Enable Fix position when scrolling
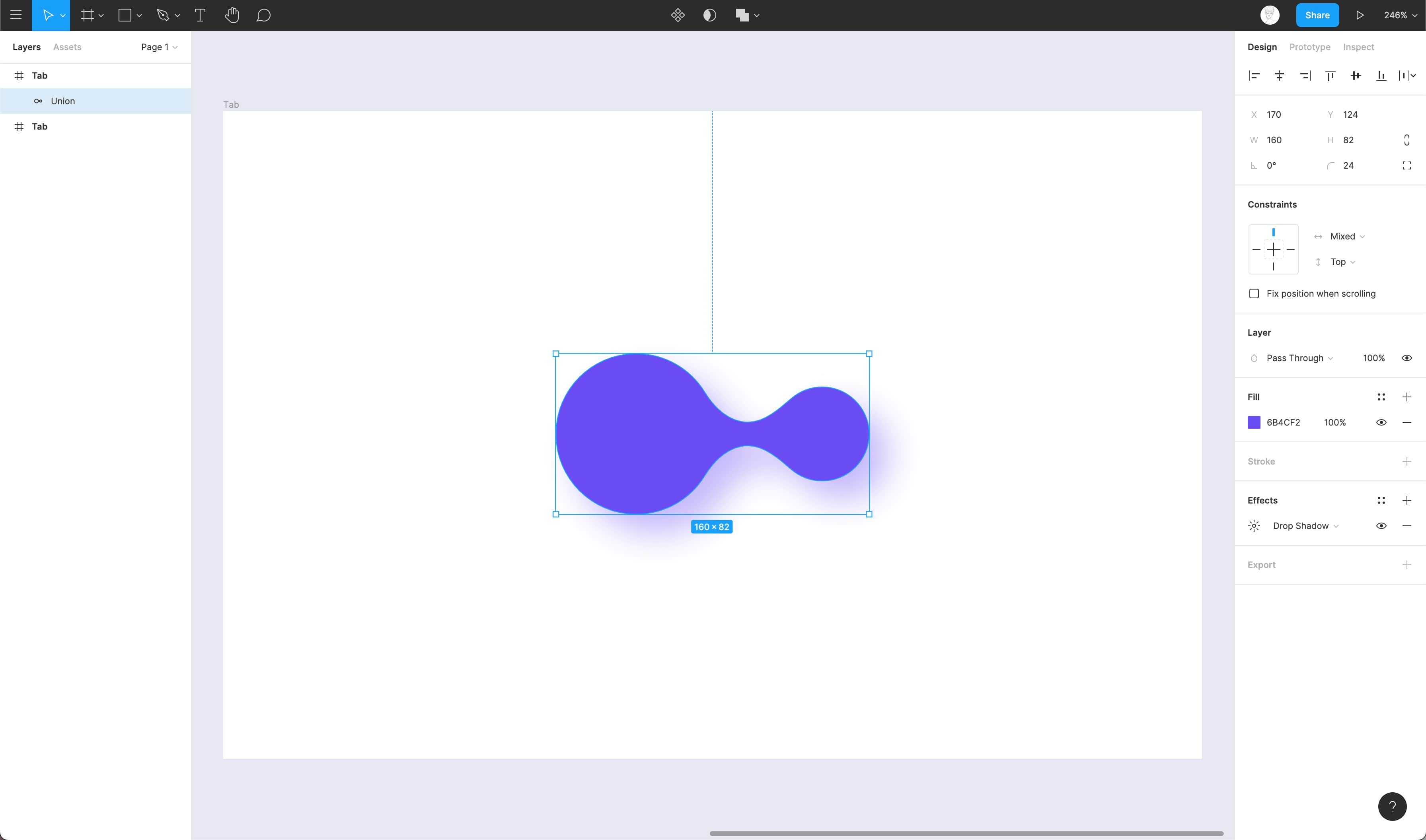This screenshot has height=840, width=1426. pyautogui.click(x=1254, y=293)
